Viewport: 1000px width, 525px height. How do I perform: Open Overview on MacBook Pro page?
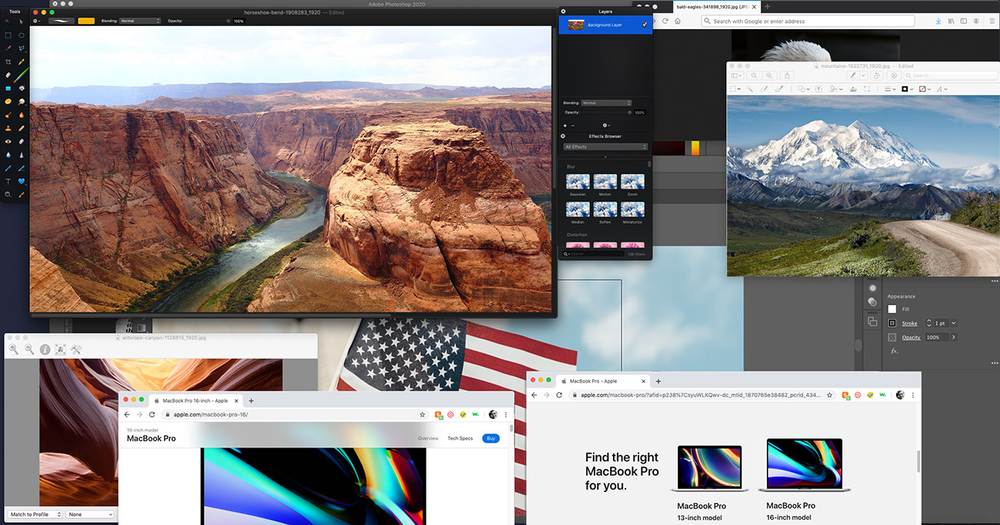click(428, 438)
